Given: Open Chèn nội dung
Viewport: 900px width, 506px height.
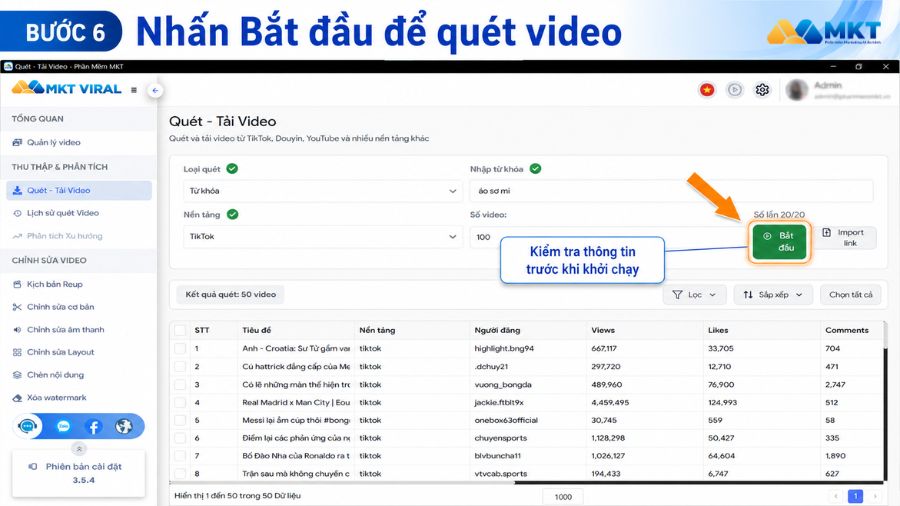Looking at the screenshot, I should tap(79, 375).
